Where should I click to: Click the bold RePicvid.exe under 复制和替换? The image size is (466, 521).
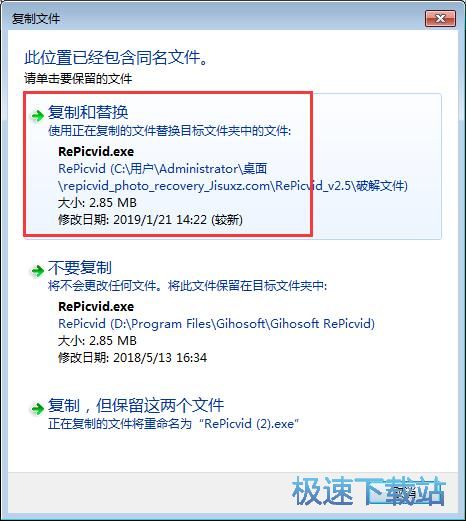[x=96, y=151]
